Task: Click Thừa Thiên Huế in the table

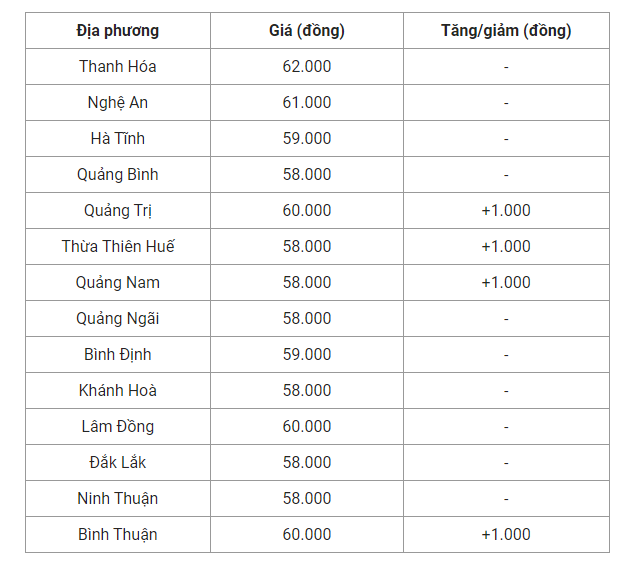Action: click(117, 247)
